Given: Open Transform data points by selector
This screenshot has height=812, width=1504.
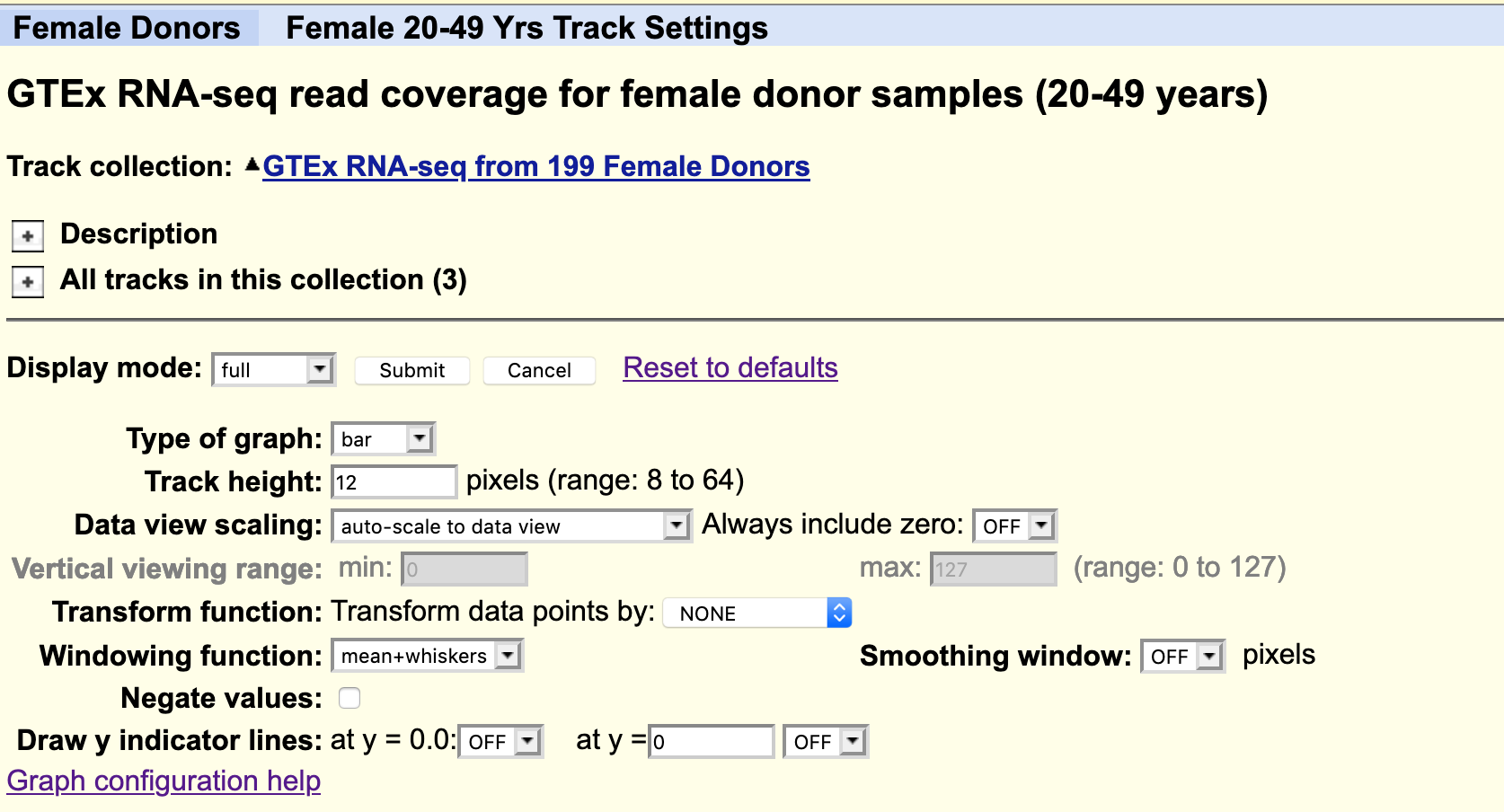Looking at the screenshot, I should (x=756, y=613).
